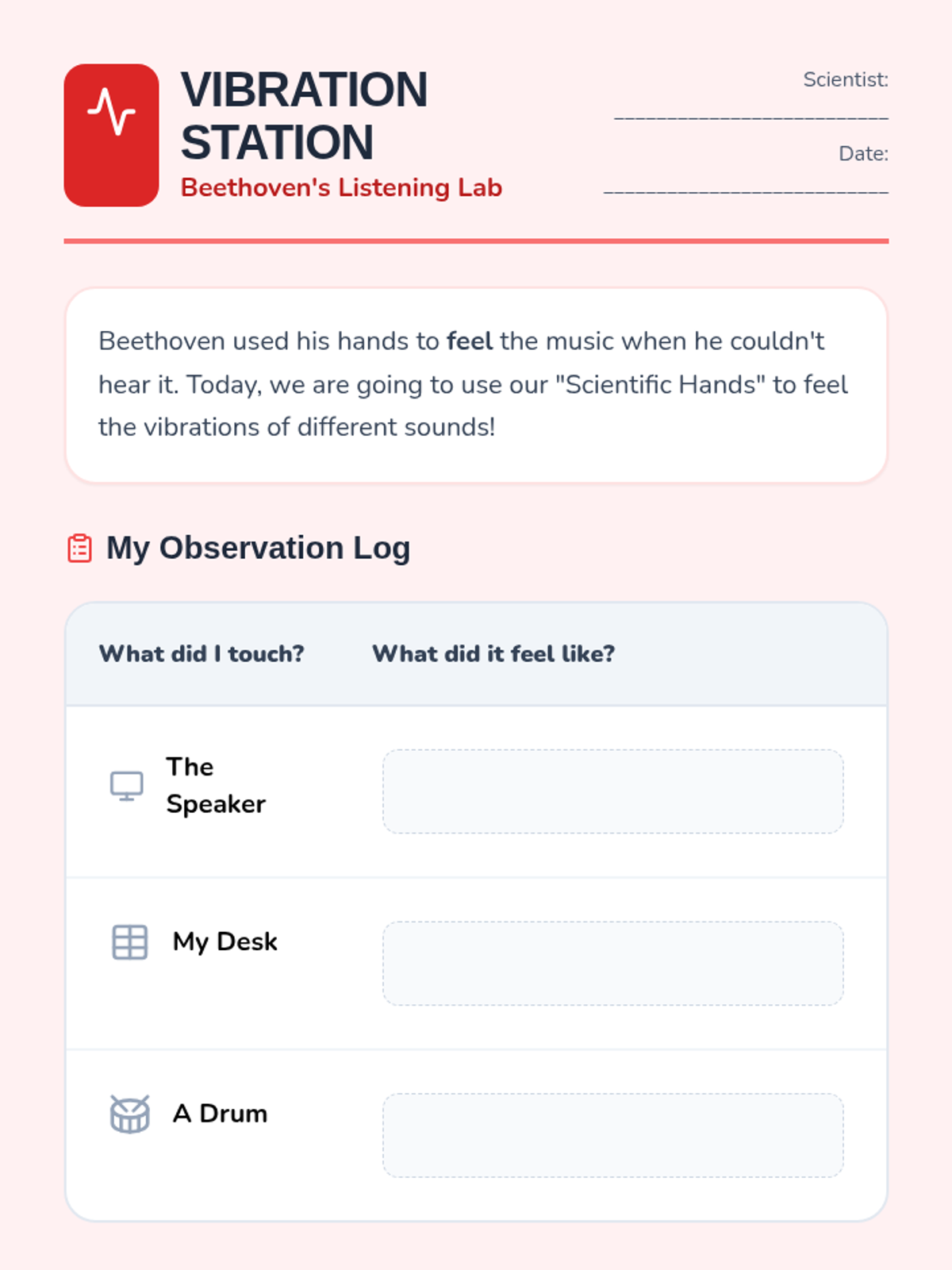The image size is (952, 1270).
Task: Click the monitor icon next to The Speaker
Action: 127,786
